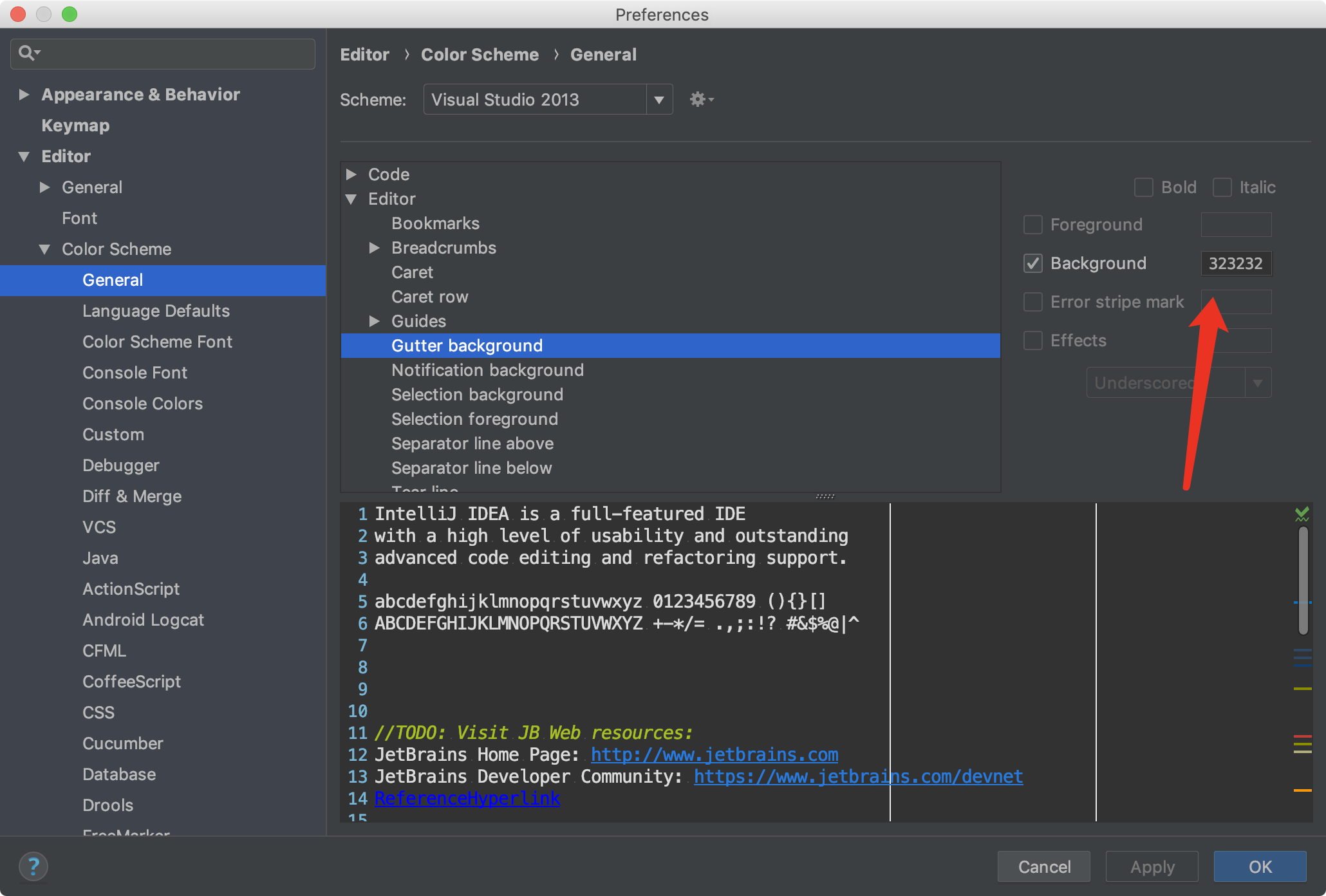Select Language Defaults in sidebar
The height and width of the screenshot is (896, 1326).
click(156, 311)
